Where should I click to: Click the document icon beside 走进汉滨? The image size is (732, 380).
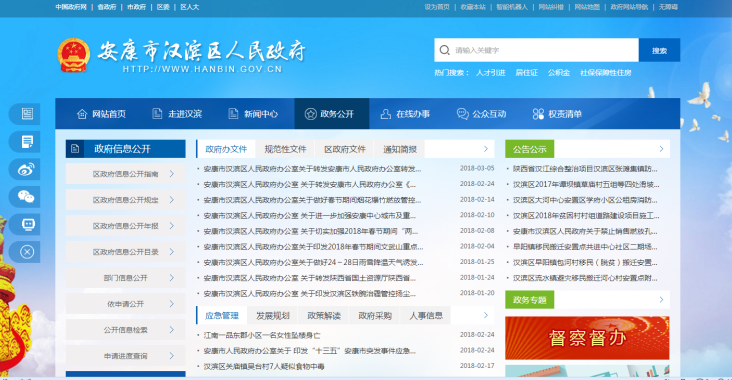click(157, 113)
